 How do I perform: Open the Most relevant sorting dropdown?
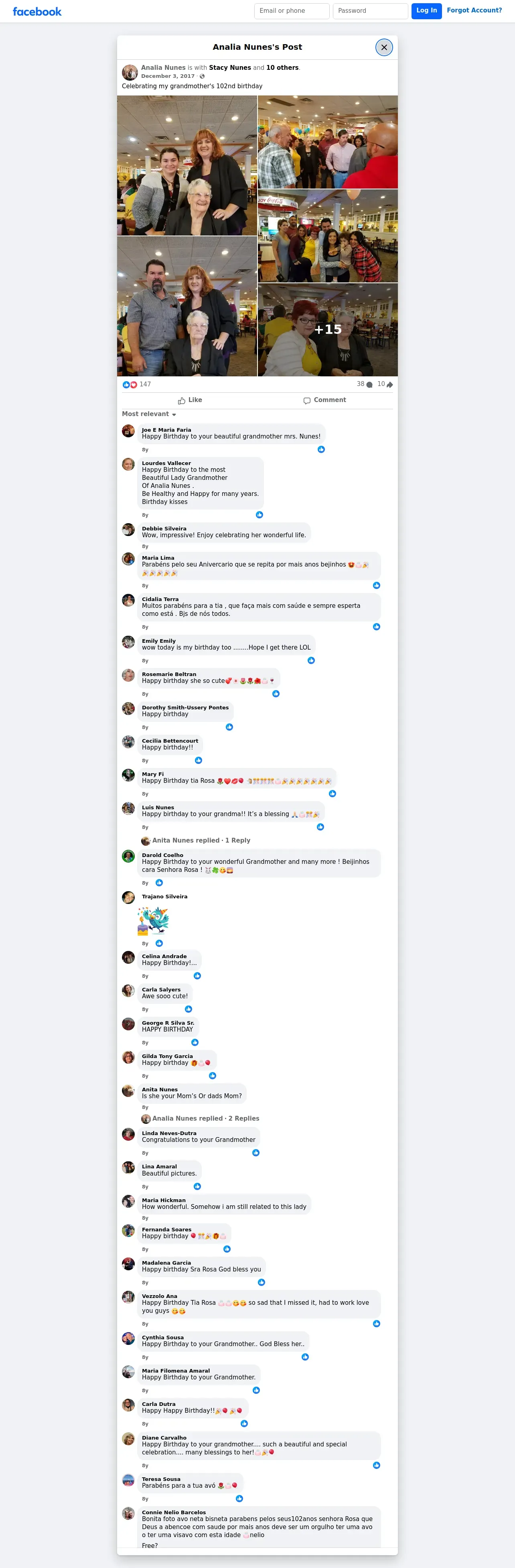[149, 414]
